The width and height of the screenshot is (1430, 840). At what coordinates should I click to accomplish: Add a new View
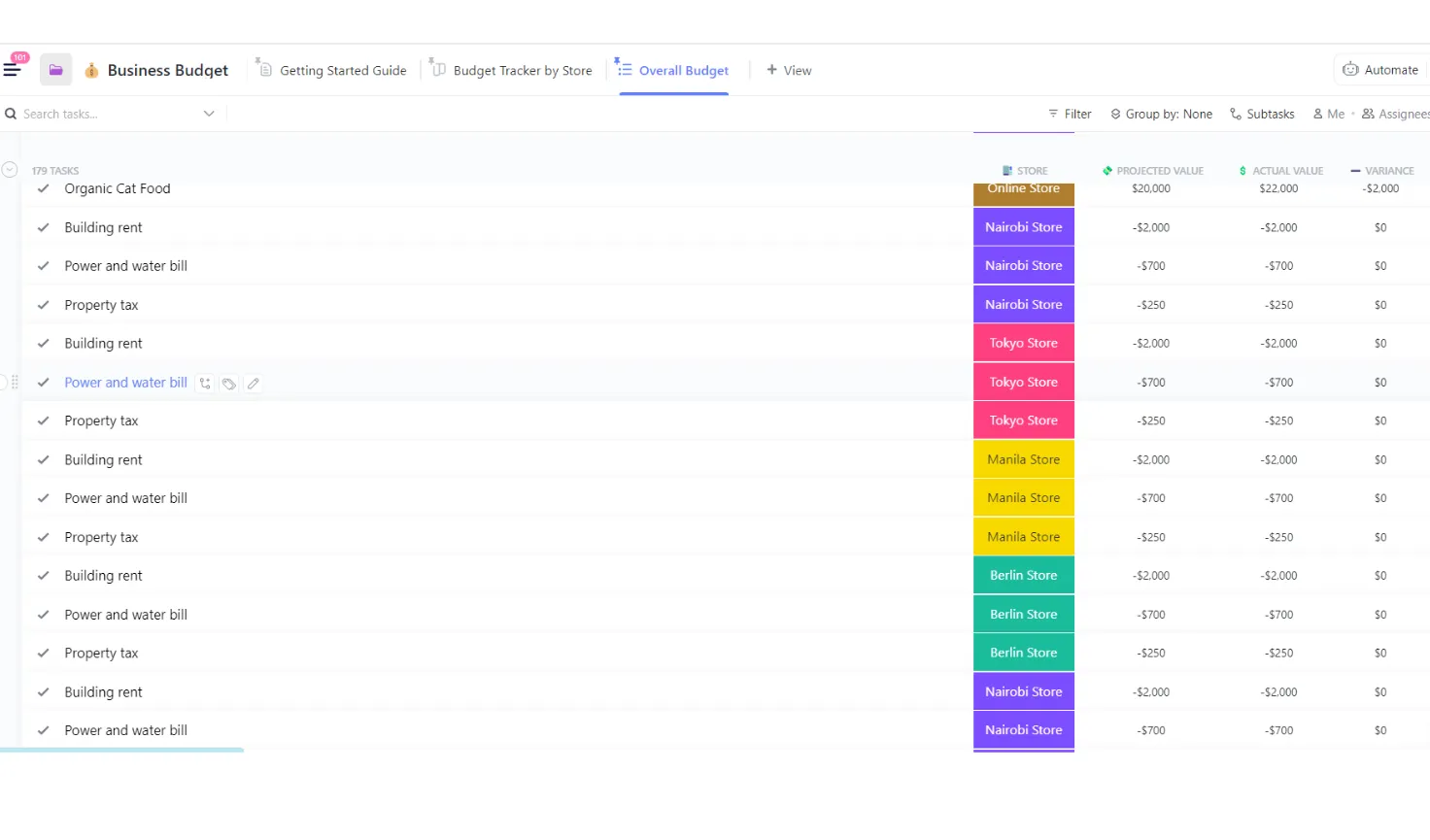(789, 70)
